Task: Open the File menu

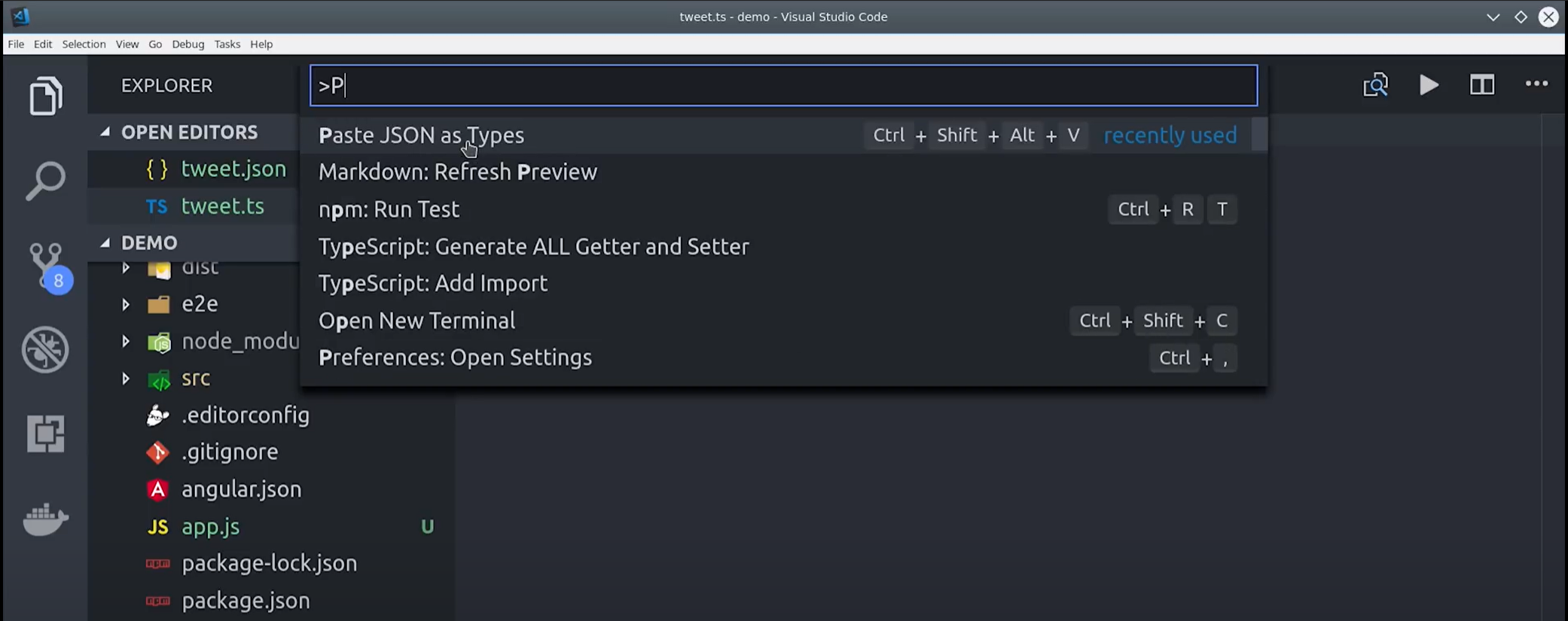Action: [16, 44]
